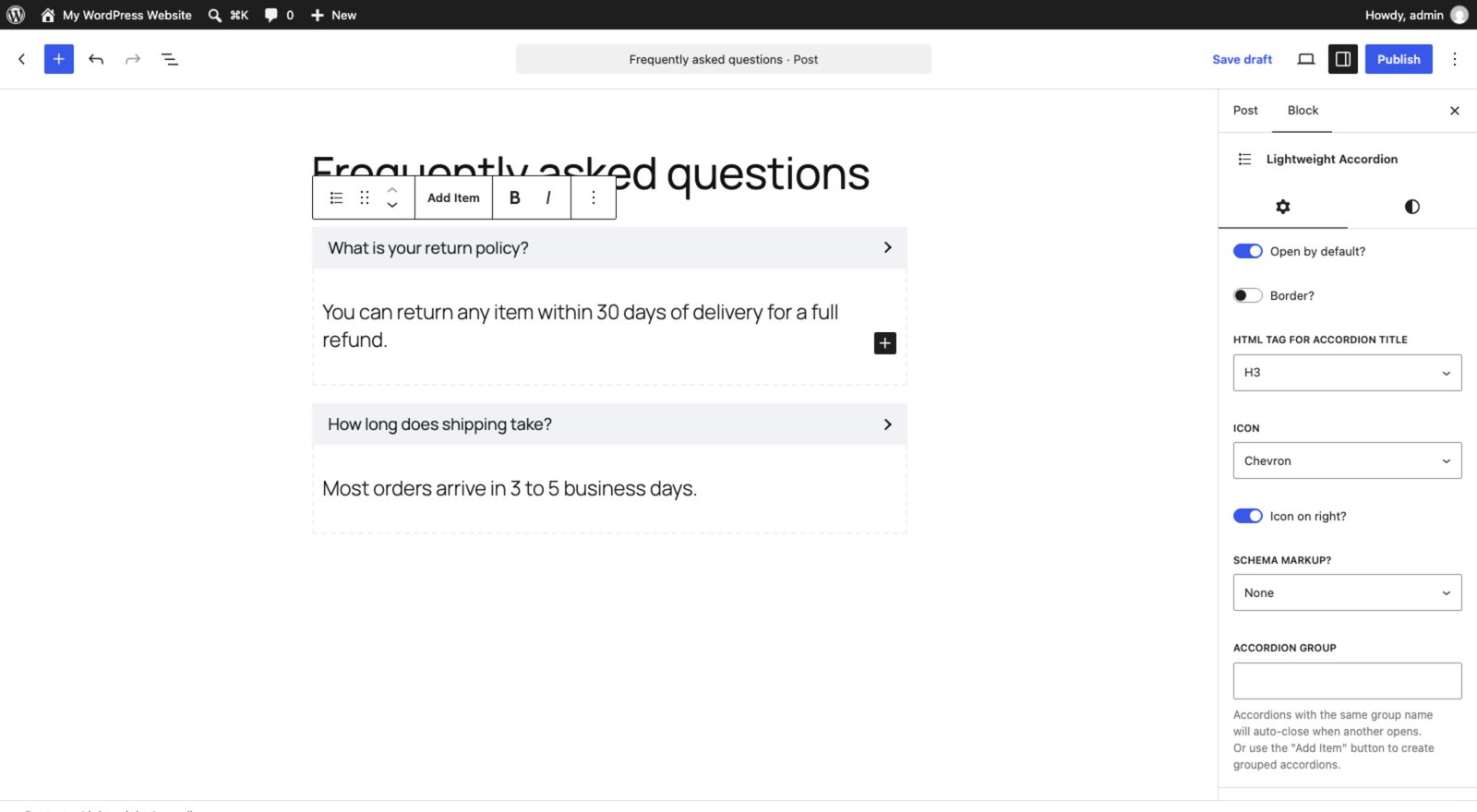Select the Styles half-circle sub-tab
This screenshot has height=812, width=1477.
coord(1412,207)
